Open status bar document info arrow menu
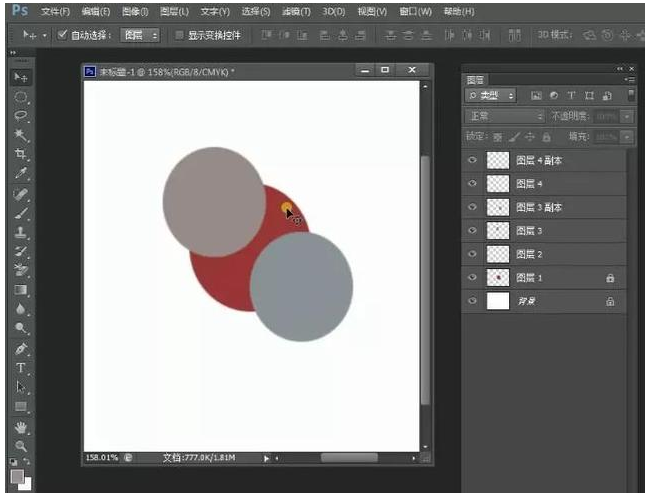 click(x=266, y=458)
